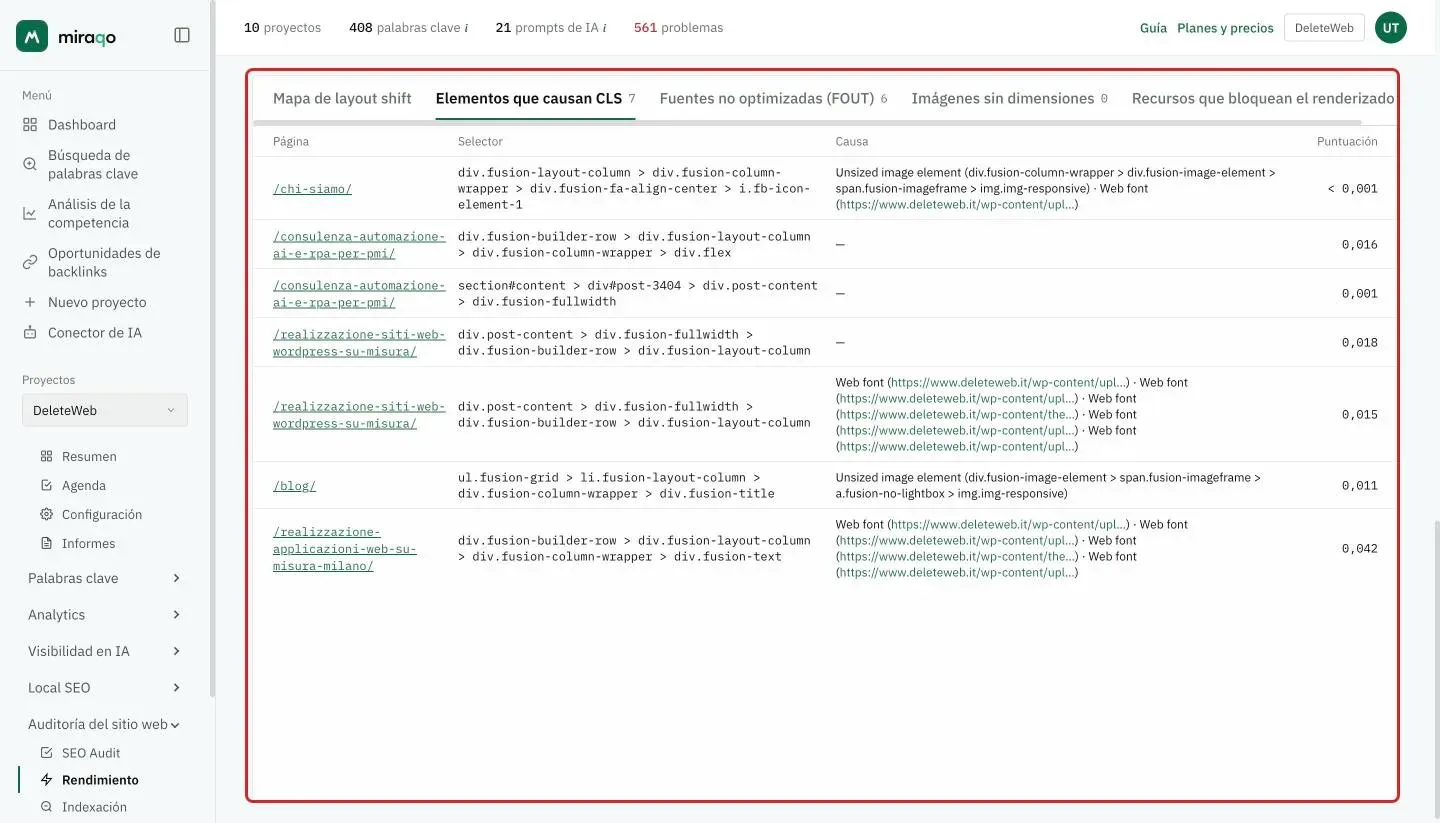The width and height of the screenshot is (1440, 823).
Task: Open Planes y precios link
Action: point(1225,28)
